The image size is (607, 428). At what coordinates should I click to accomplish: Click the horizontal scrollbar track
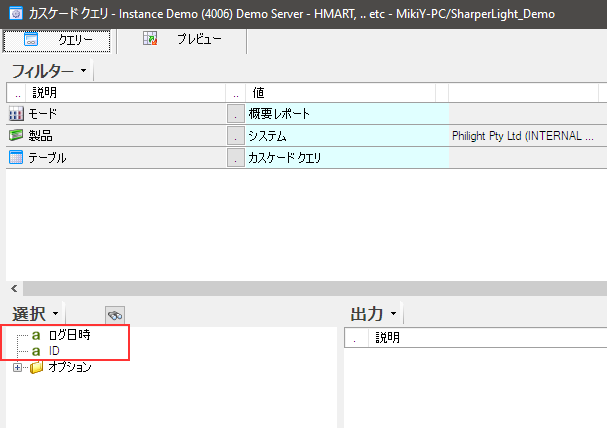click(314, 289)
